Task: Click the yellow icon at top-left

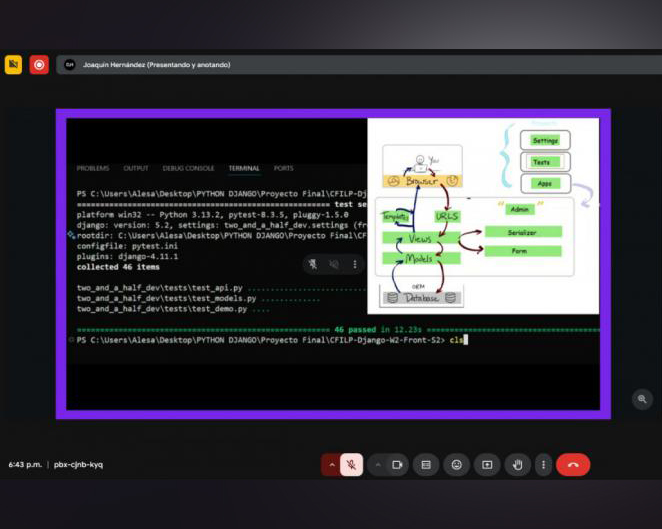Action: click(x=13, y=64)
